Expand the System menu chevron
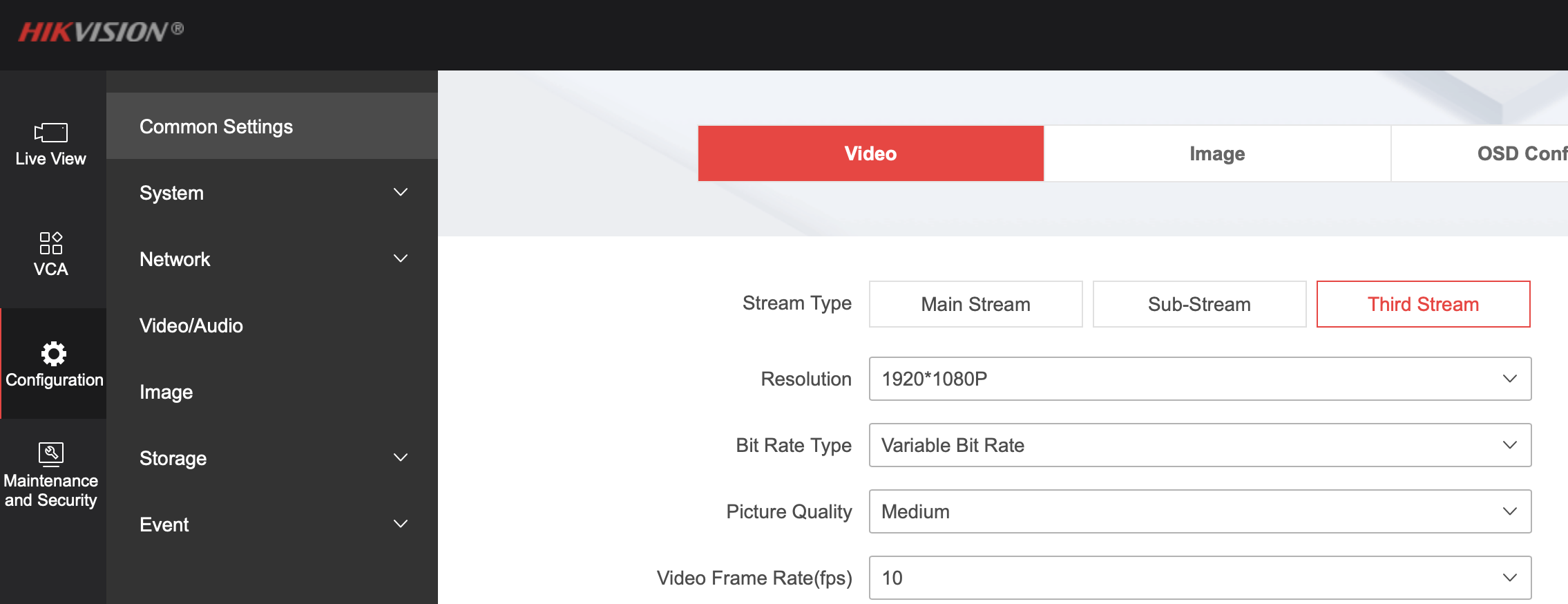Screen dimensions: 1568x604 click(401, 192)
